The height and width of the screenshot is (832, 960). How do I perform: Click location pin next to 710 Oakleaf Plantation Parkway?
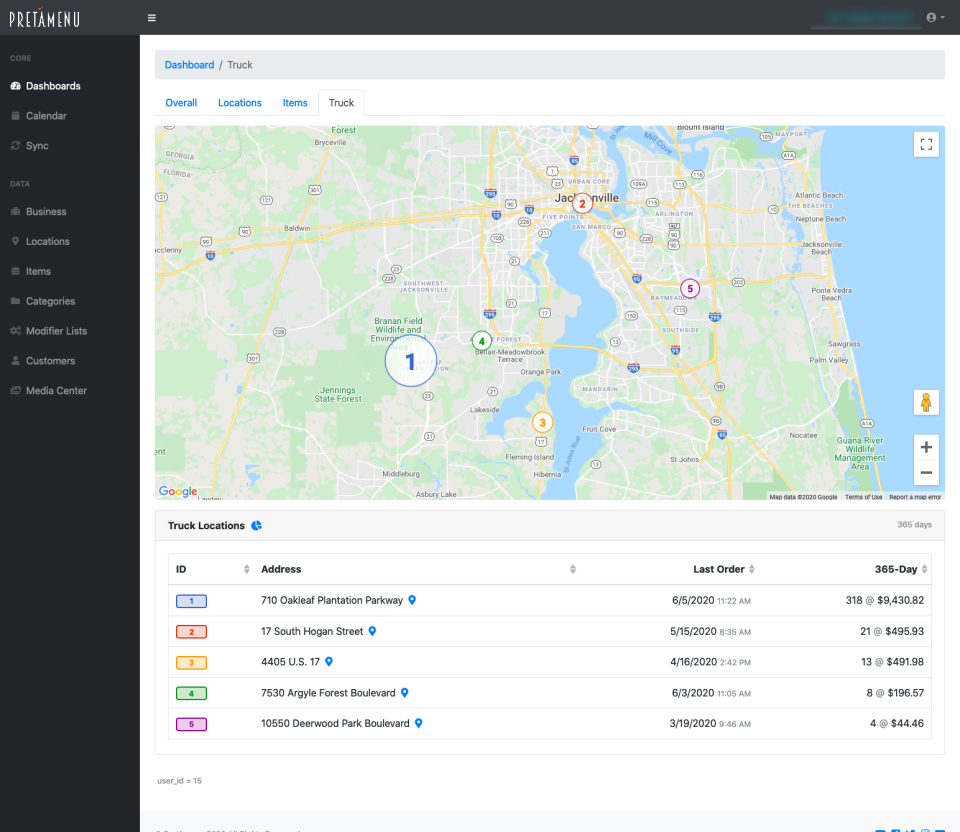point(412,601)
